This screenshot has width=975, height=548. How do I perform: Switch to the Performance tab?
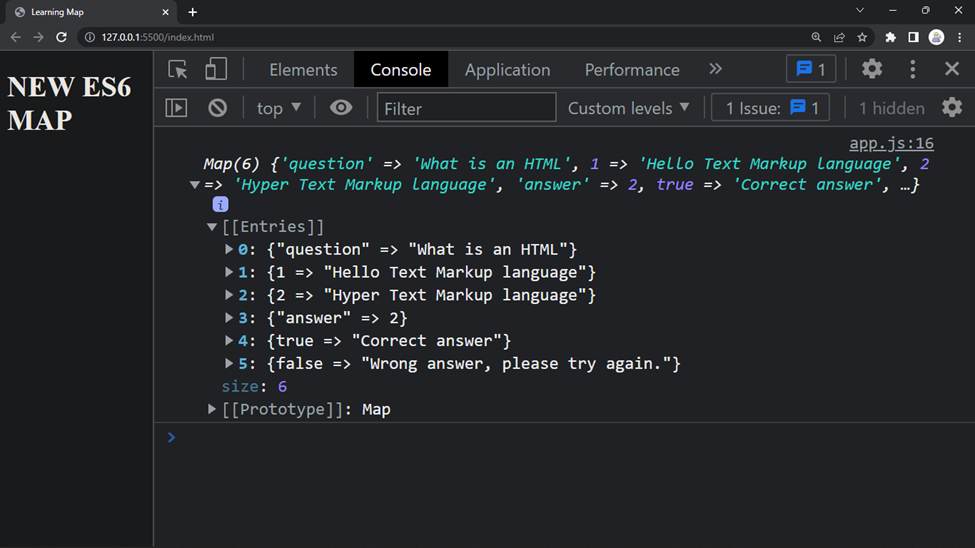point(632,70)
